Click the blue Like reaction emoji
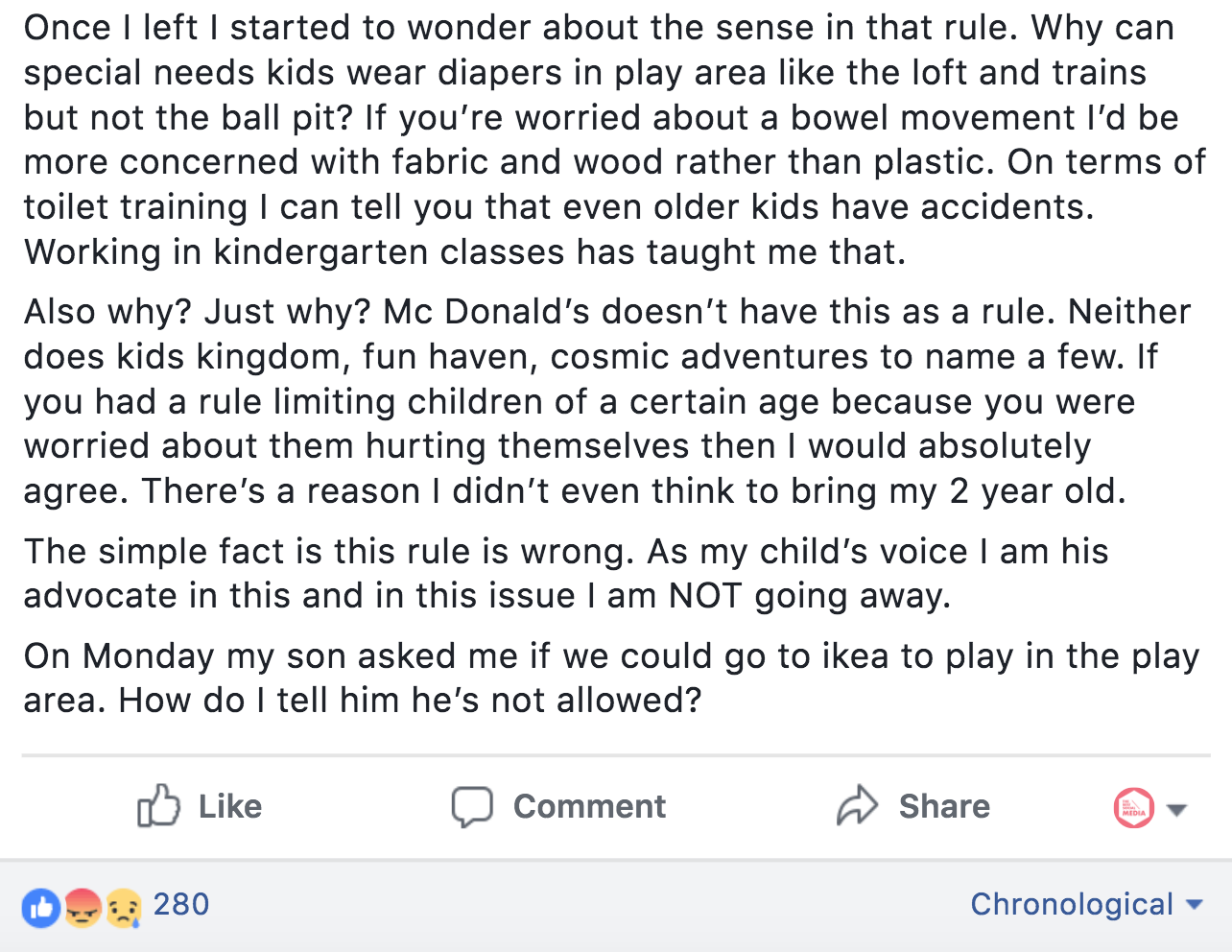This screenshot has height=952, width=1232. pyautogui.click(x=41, y=906)
